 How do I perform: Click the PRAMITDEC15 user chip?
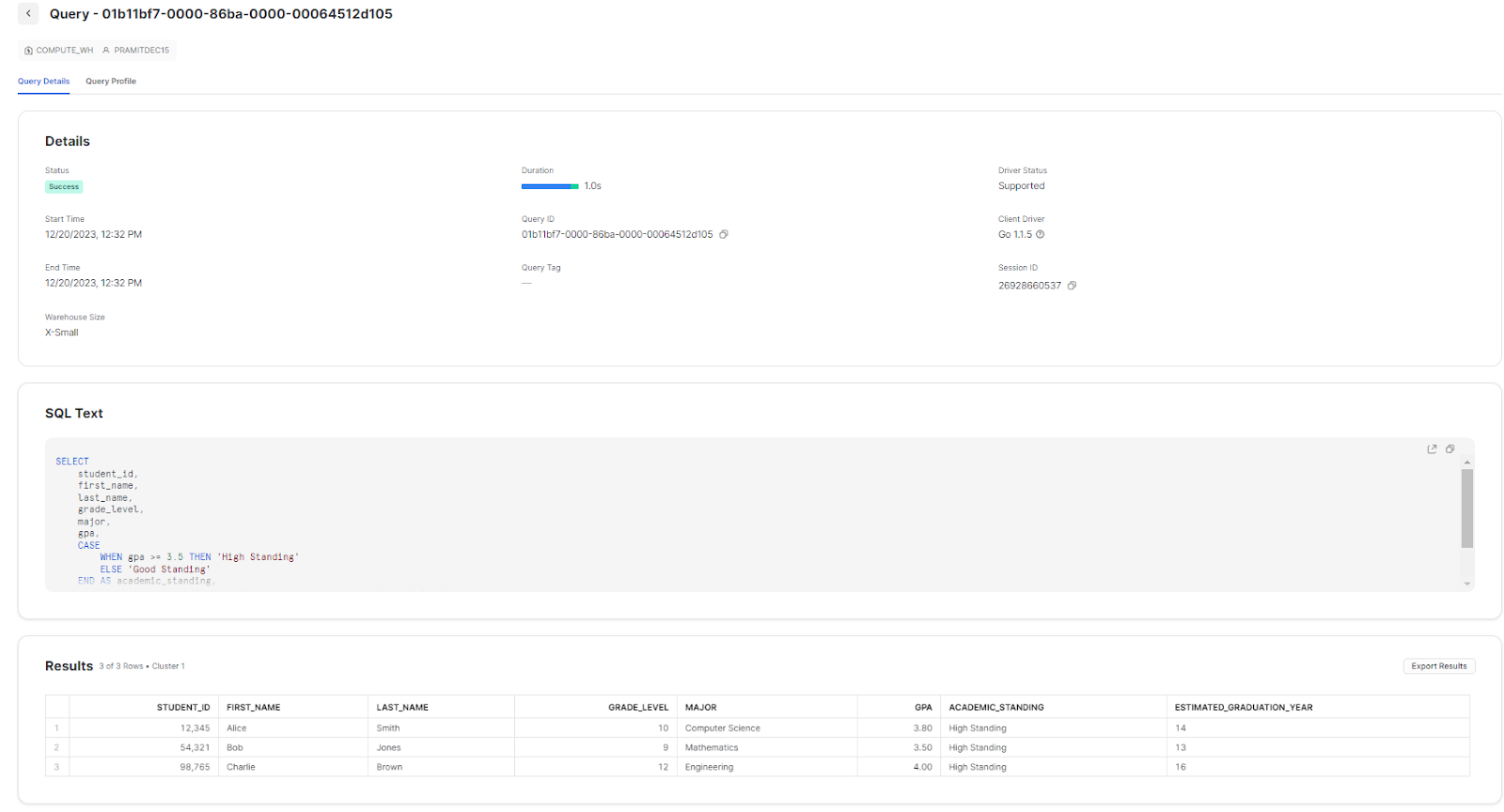pyautogui.click(x=136, y=51)
